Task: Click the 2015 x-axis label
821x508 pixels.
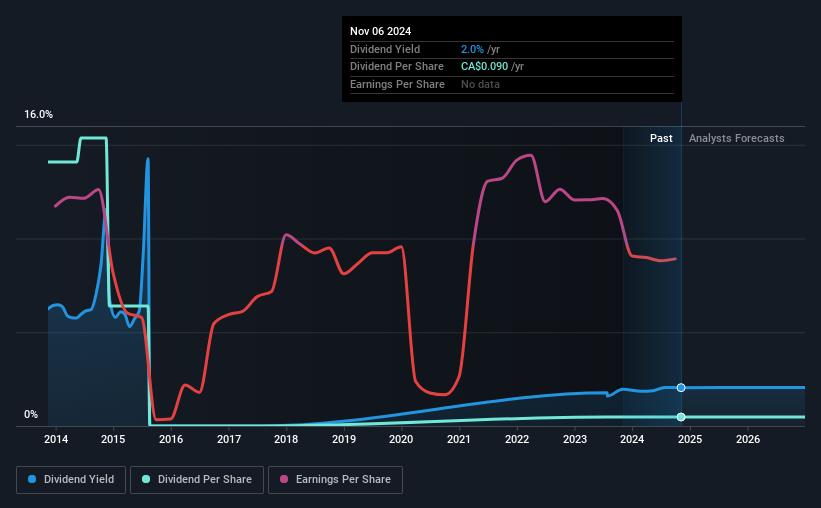Action: pos(113,439)
